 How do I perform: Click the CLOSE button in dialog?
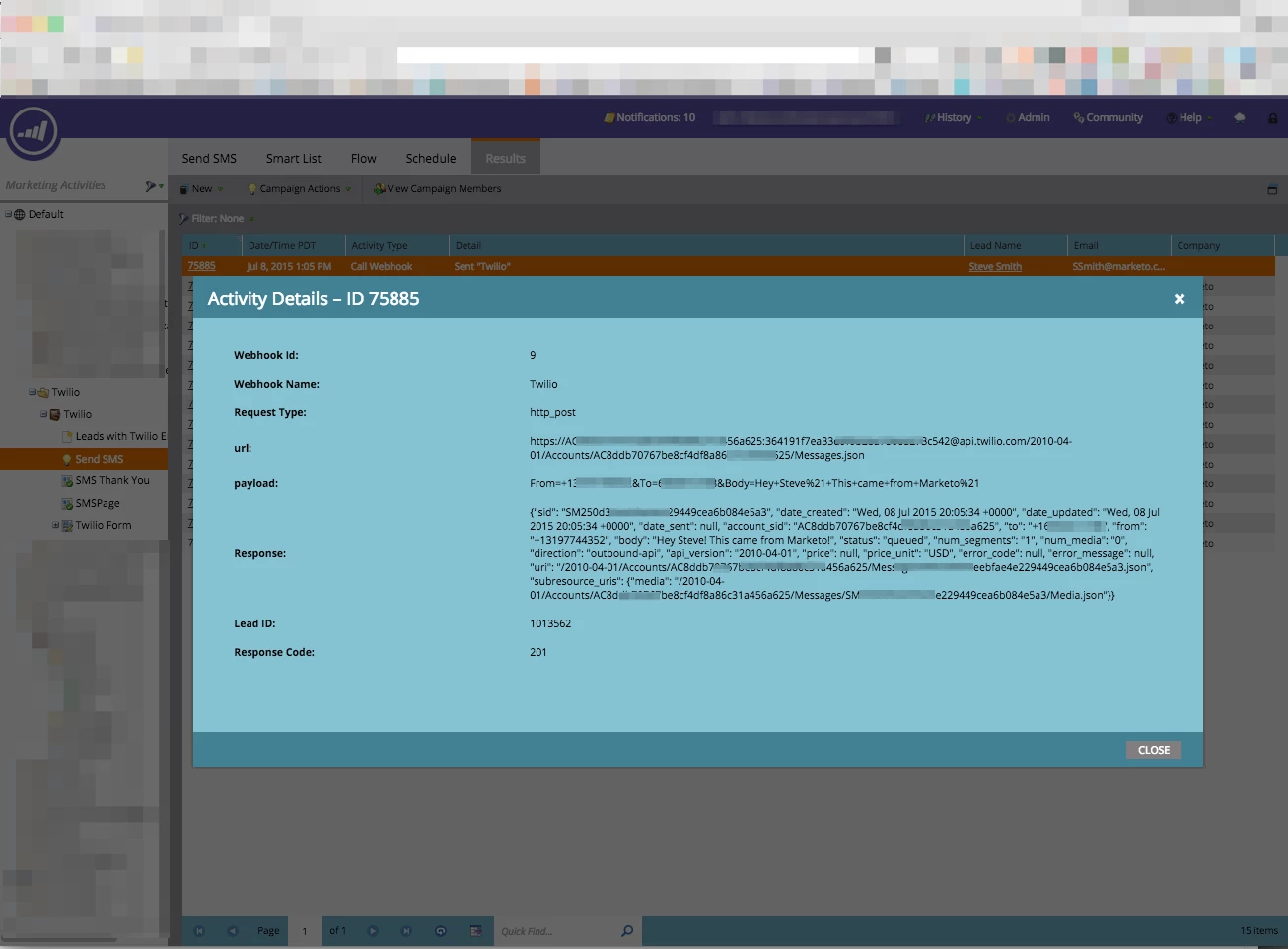[1154, 750]
